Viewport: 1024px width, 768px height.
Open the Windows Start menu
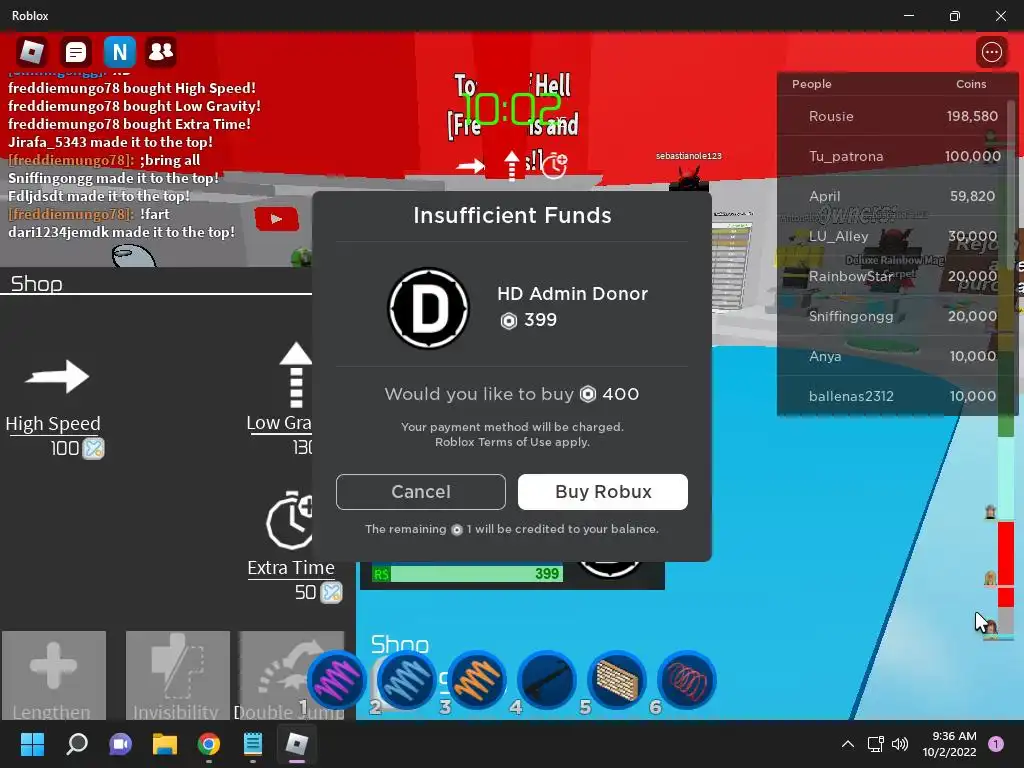point(32,744)
